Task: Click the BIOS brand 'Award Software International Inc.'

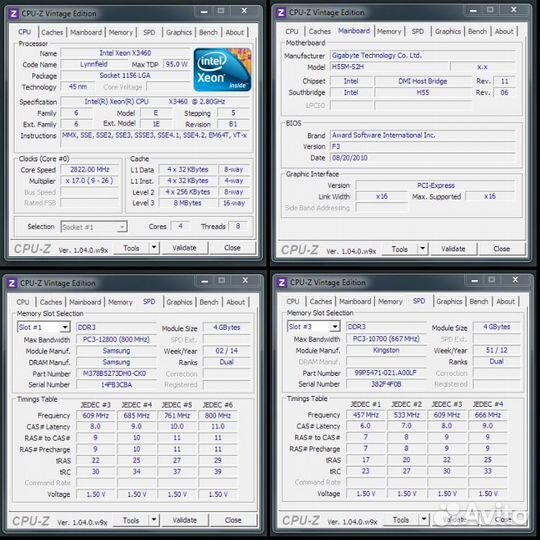Action: 423,135
